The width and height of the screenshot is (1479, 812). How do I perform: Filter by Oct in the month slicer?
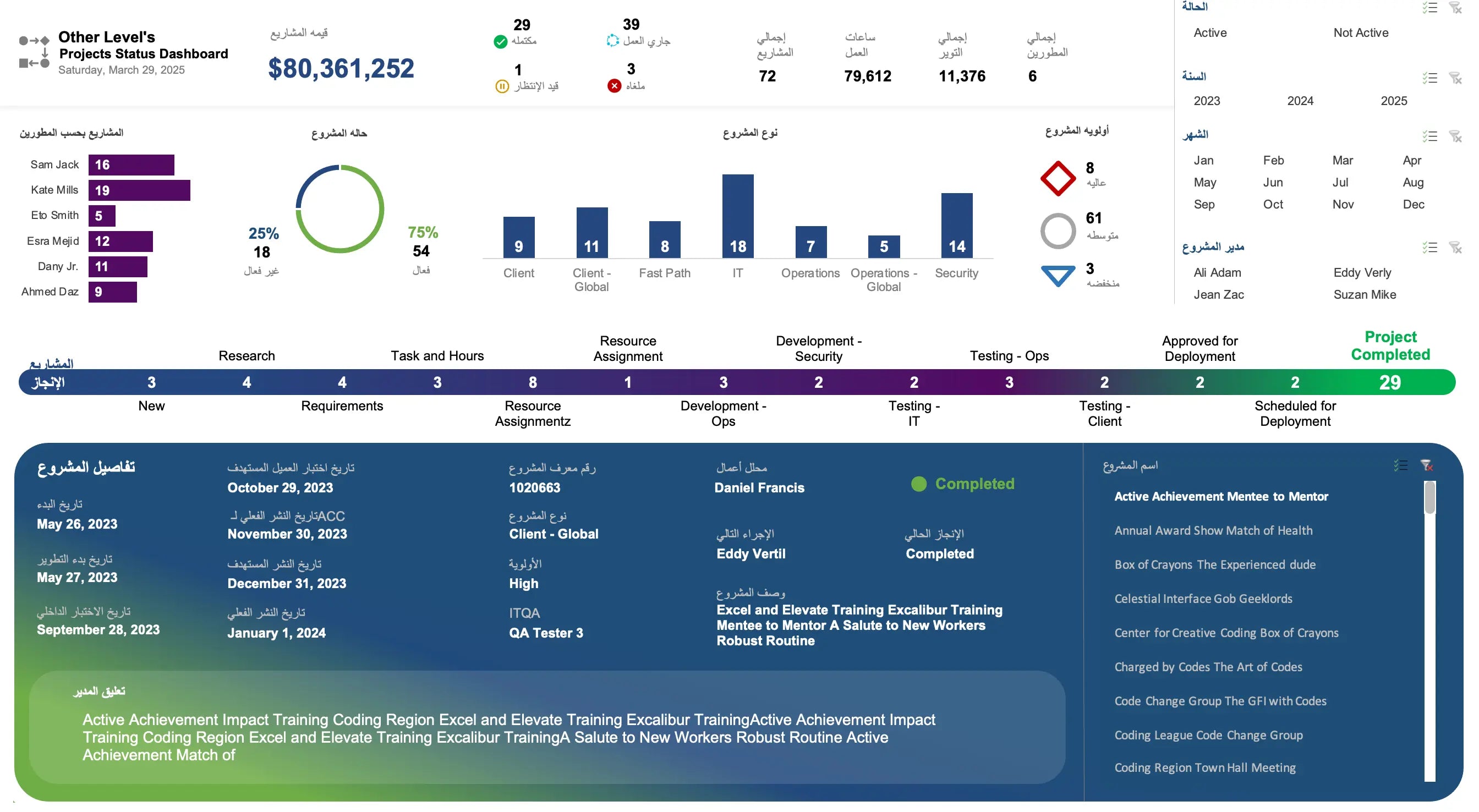coord(1272,205)
